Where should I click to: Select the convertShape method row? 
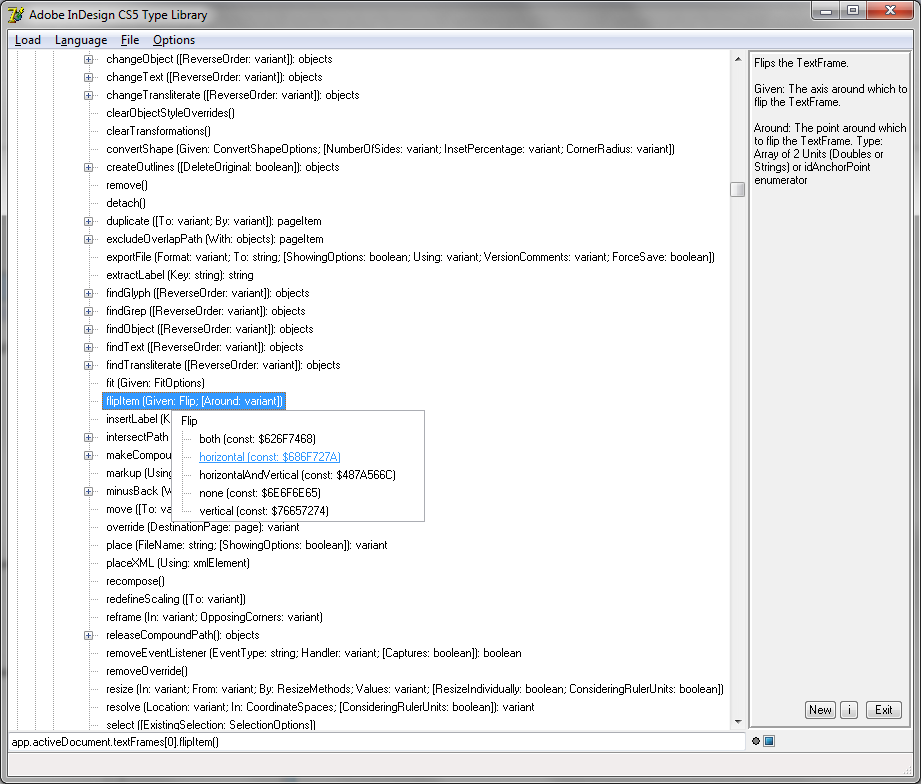390,149
